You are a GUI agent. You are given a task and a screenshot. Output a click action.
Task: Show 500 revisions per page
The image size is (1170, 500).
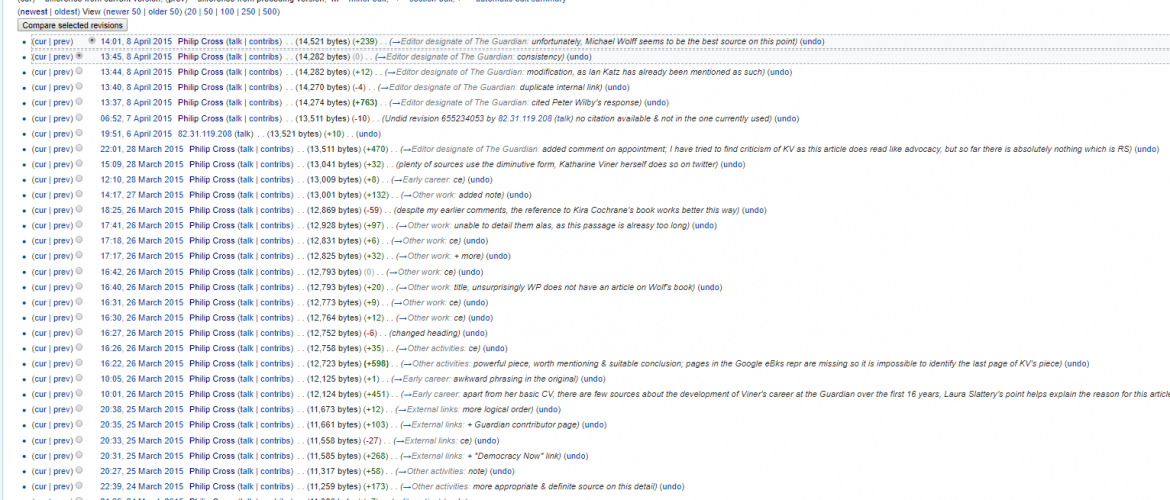270,12
